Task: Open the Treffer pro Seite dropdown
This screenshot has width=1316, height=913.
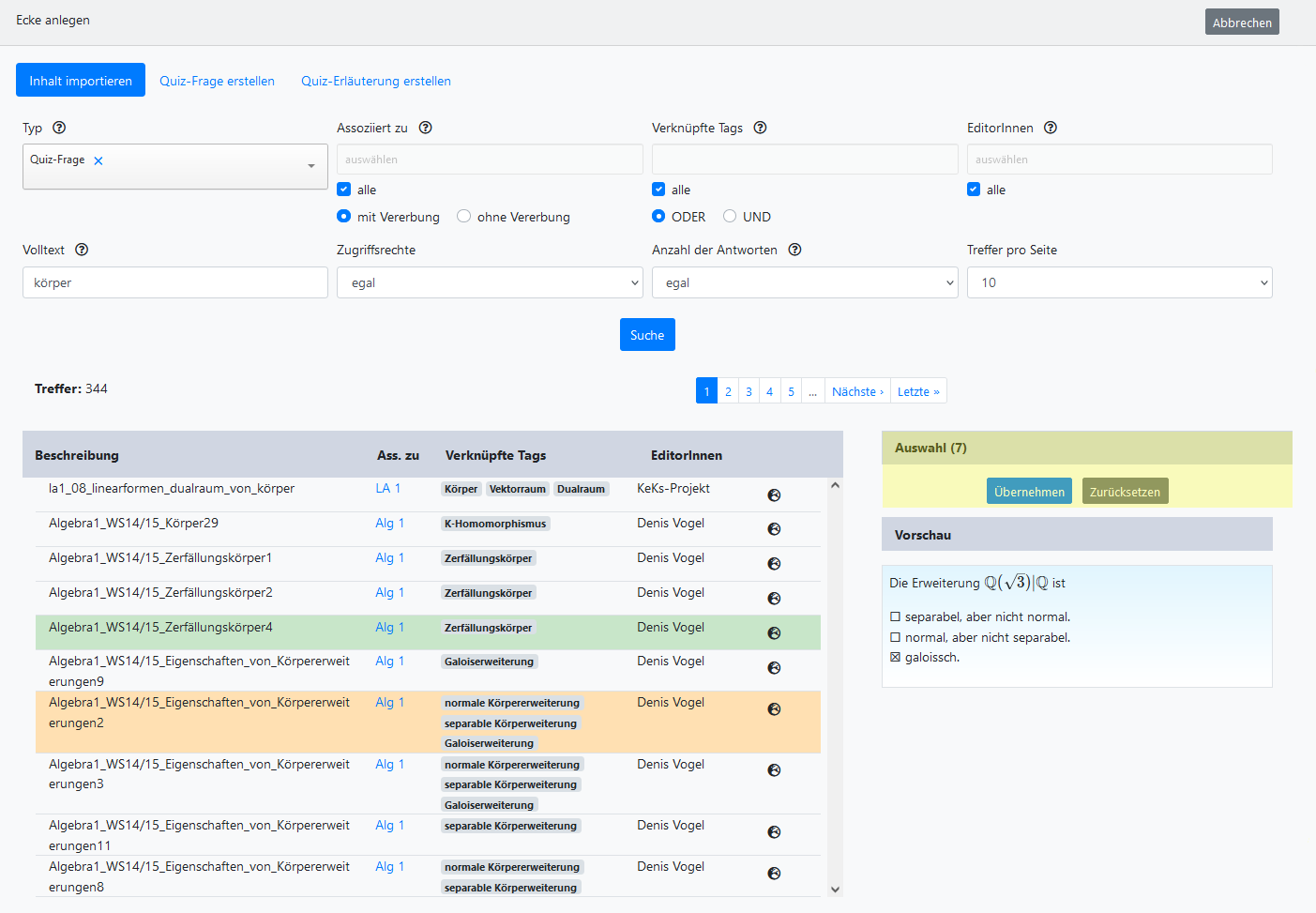Action: 1119,282
